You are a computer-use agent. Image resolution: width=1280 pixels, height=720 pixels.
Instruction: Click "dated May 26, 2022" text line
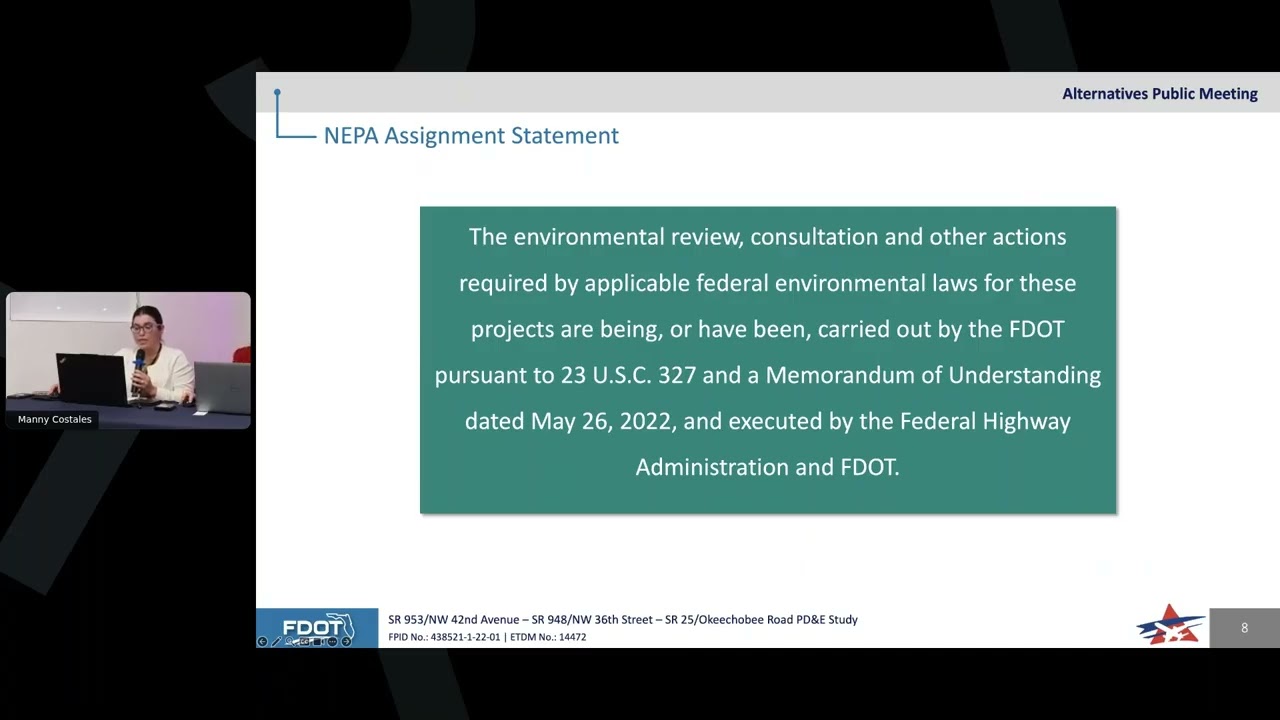click(x=768, y=421)
